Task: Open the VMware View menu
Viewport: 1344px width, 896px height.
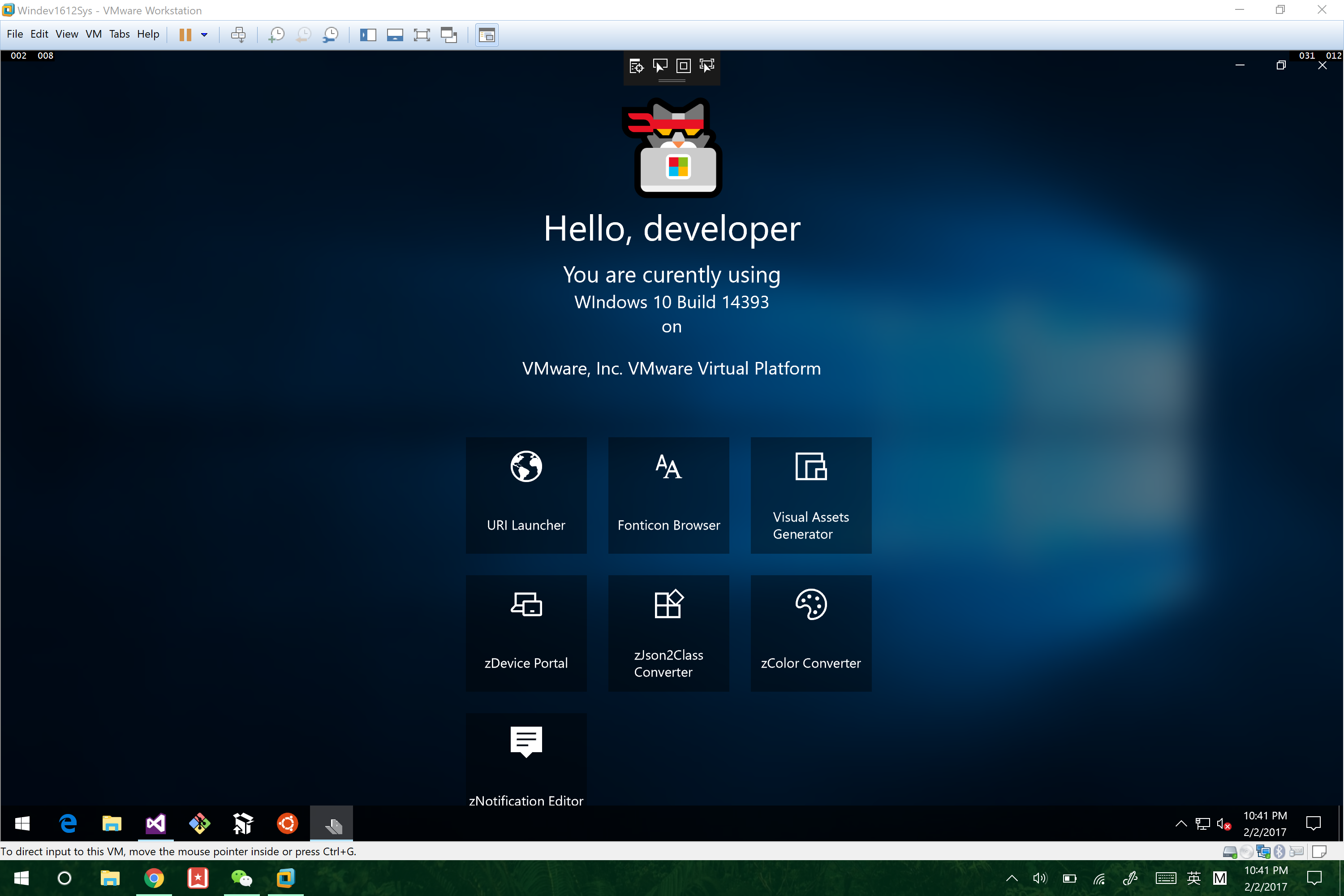Action: [x=67, y=34]
